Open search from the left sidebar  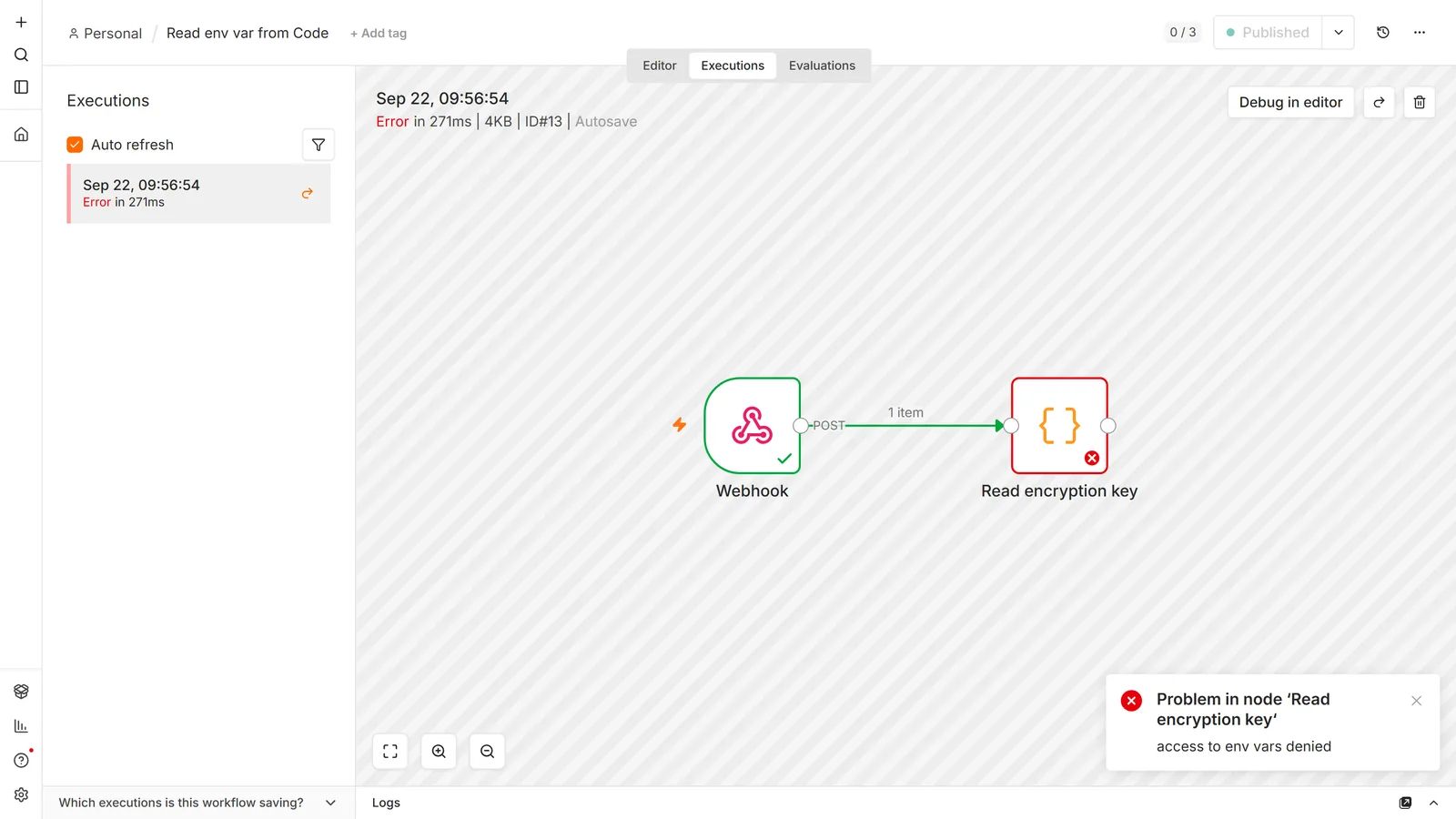click(x=21, y=55)
